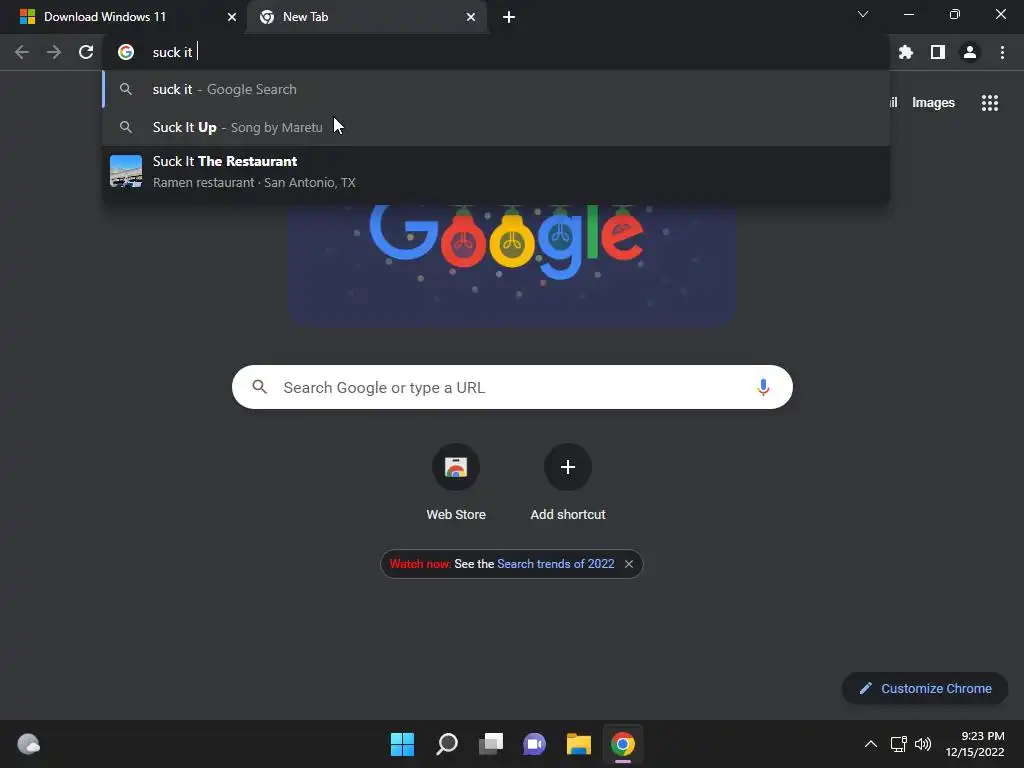Close the Download Windows 11 tab
1024x768 pixels.
[x=232, y=17]
